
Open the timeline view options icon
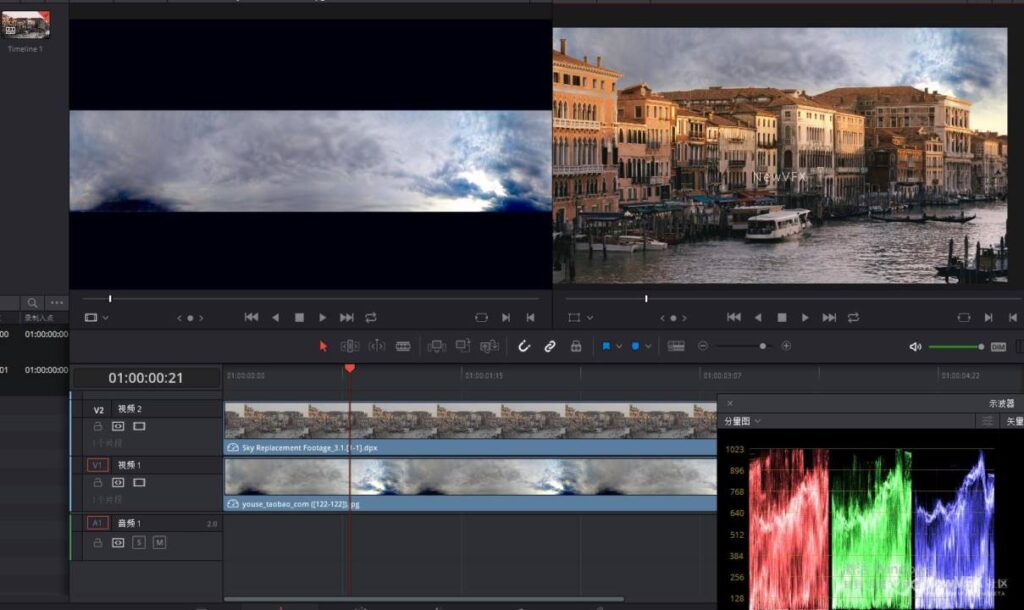pos(676,346)
